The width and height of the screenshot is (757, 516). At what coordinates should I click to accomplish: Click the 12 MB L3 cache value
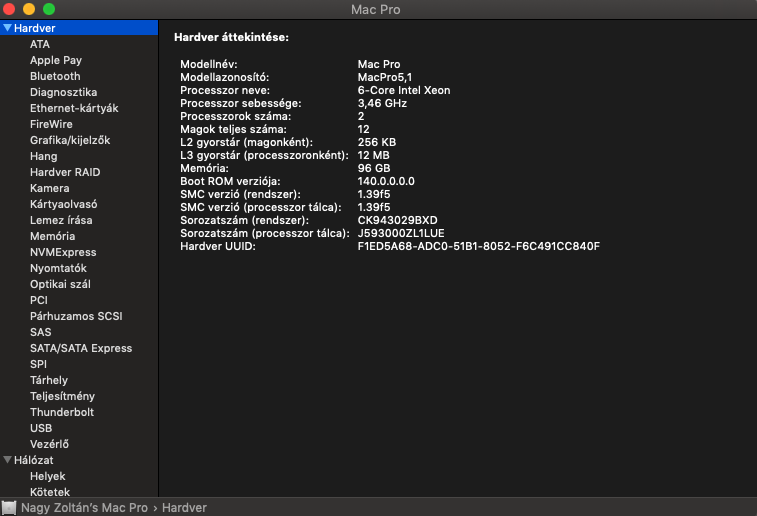tap(373, 155)
